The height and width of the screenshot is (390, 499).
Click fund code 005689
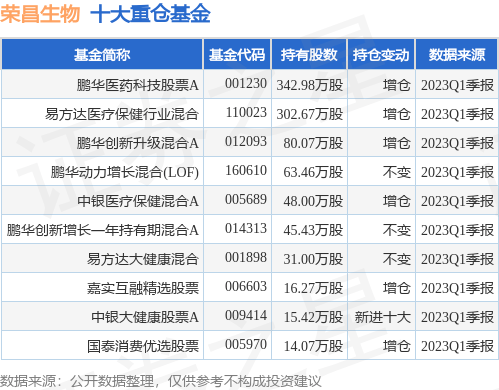246,199
